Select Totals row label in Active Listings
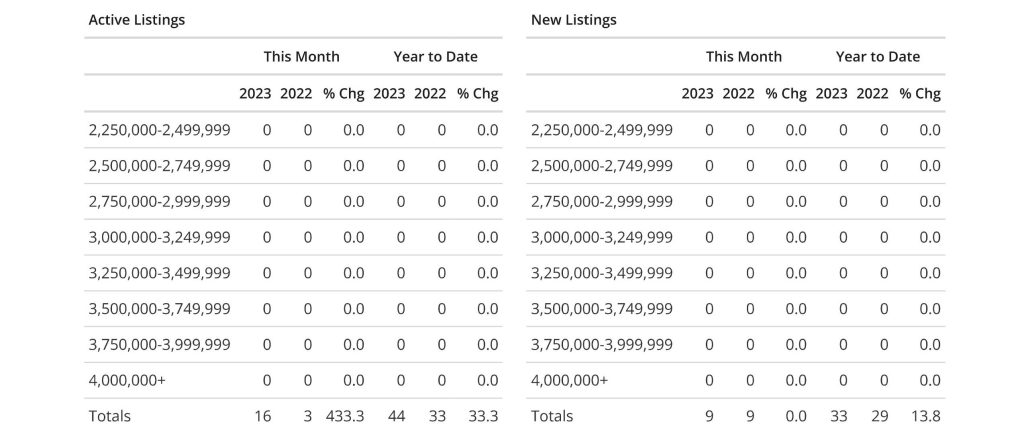Viewport: 1024px width, 445px height. pyautogui.click(x=110, y=416)
